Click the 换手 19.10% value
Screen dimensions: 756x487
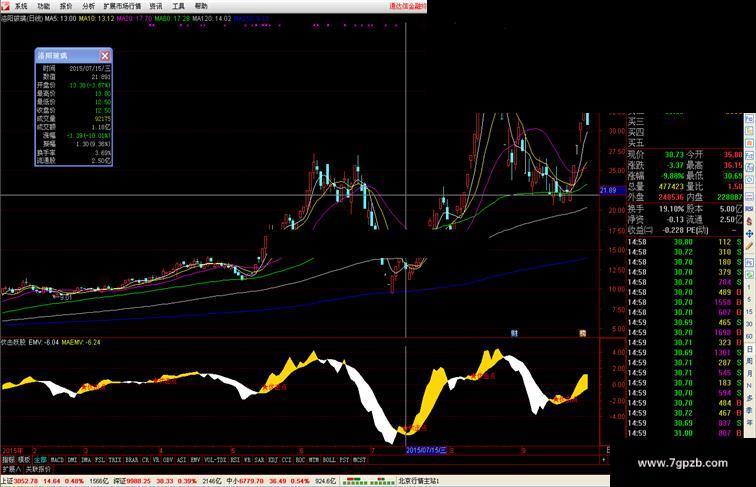coord(672,209)
